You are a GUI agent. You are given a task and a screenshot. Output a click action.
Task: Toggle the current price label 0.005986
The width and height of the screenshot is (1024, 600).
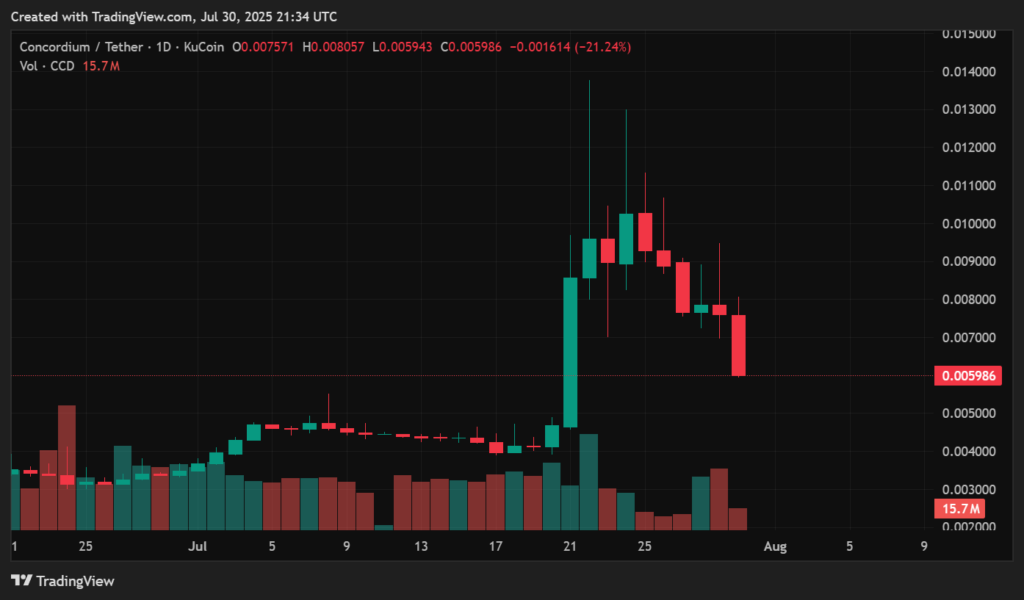click(x=966, y=375)
